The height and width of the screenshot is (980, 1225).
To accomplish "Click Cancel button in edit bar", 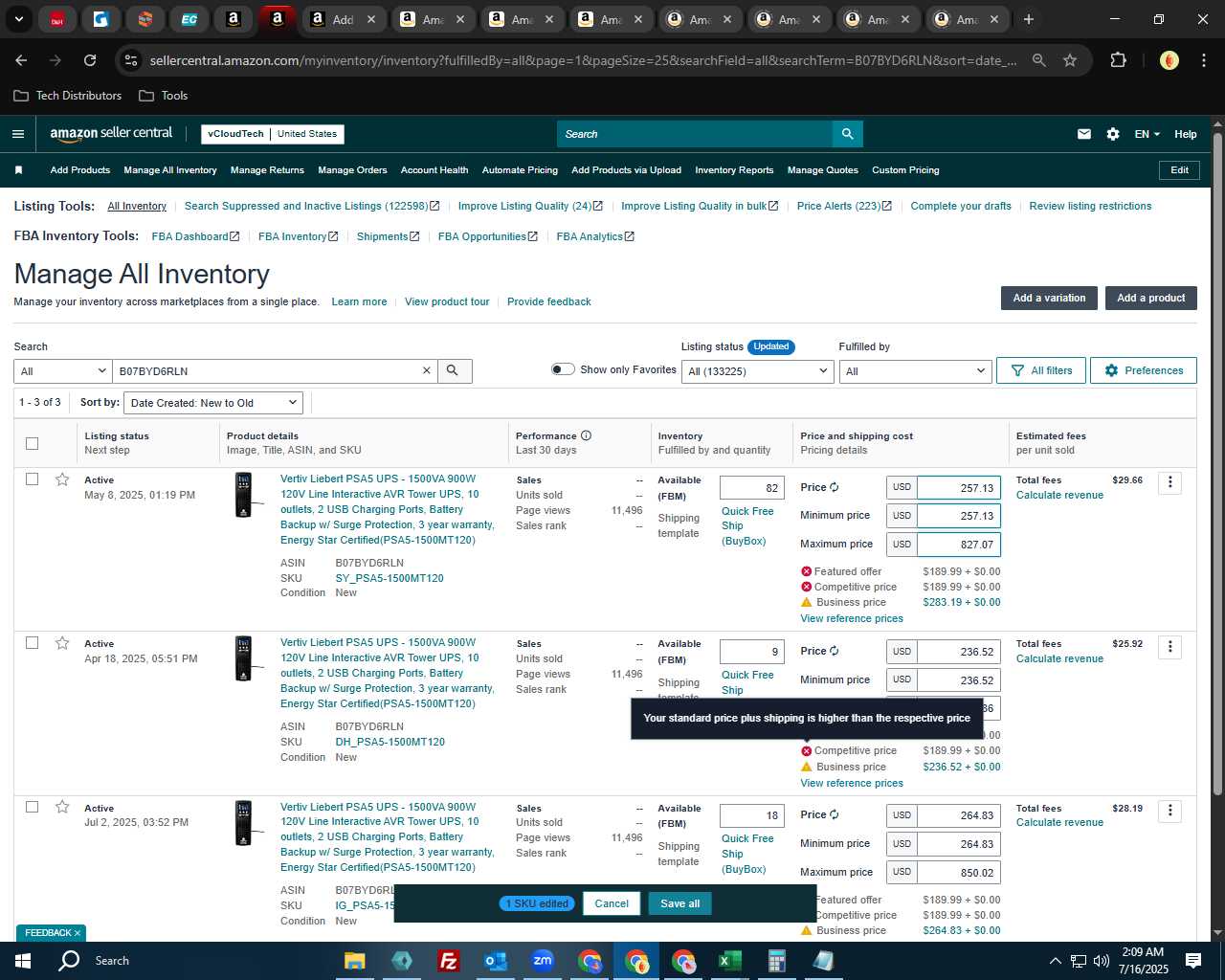I will [612, 903].
